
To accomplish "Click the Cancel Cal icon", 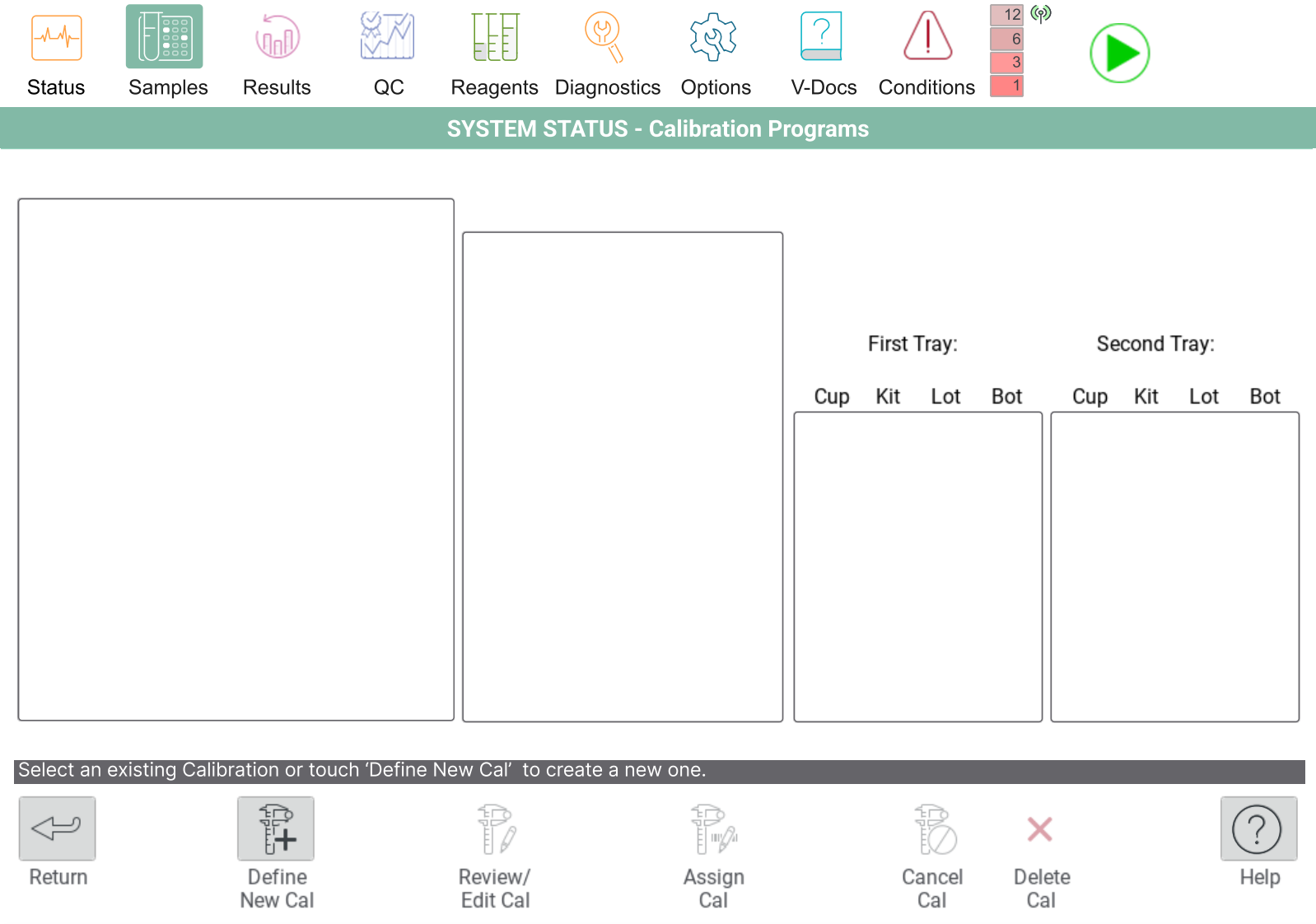I will click(x=935, y=828).
